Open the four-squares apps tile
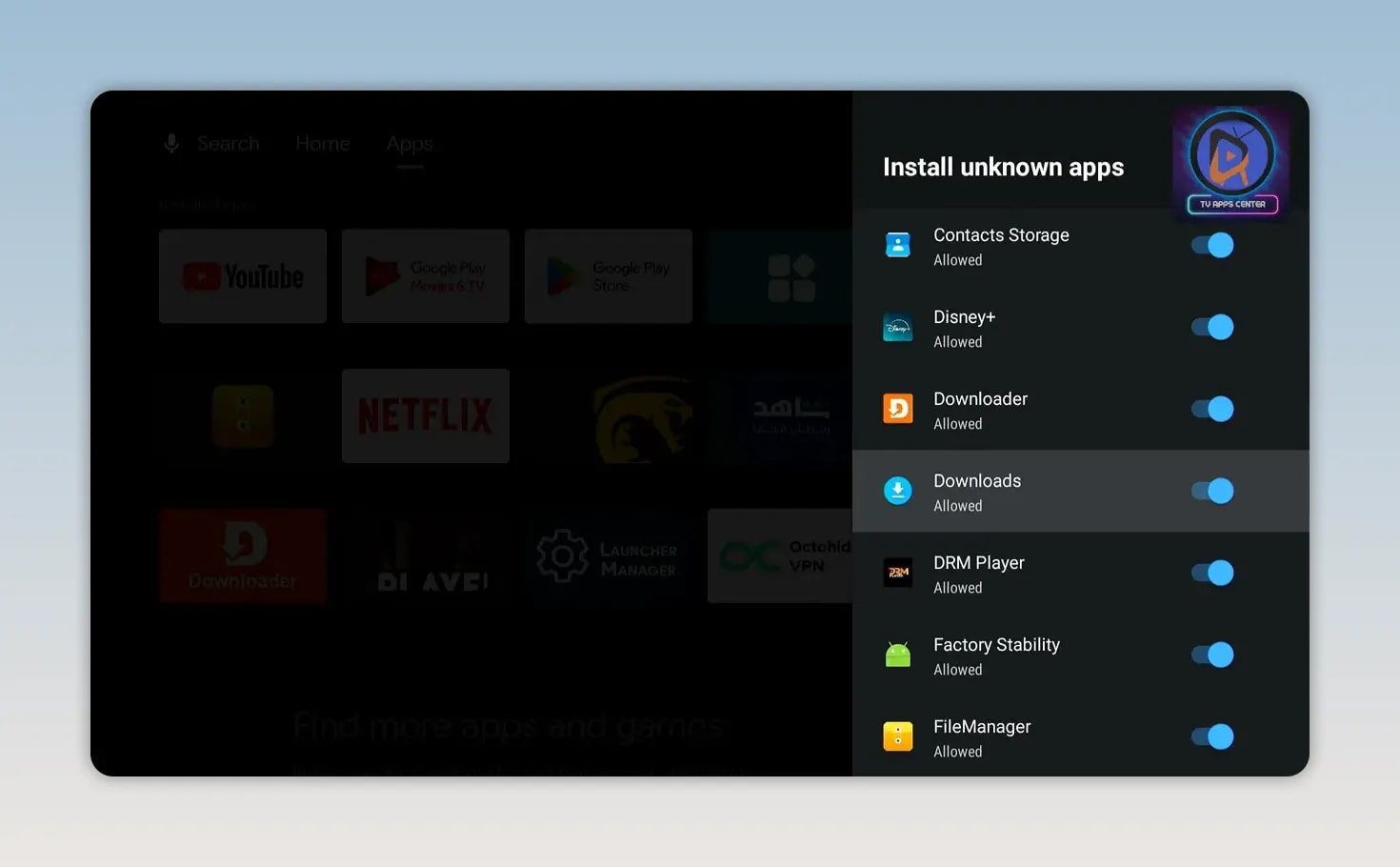Image resolution: width=1400 pixels, height=867 pixels. point(780,276)
